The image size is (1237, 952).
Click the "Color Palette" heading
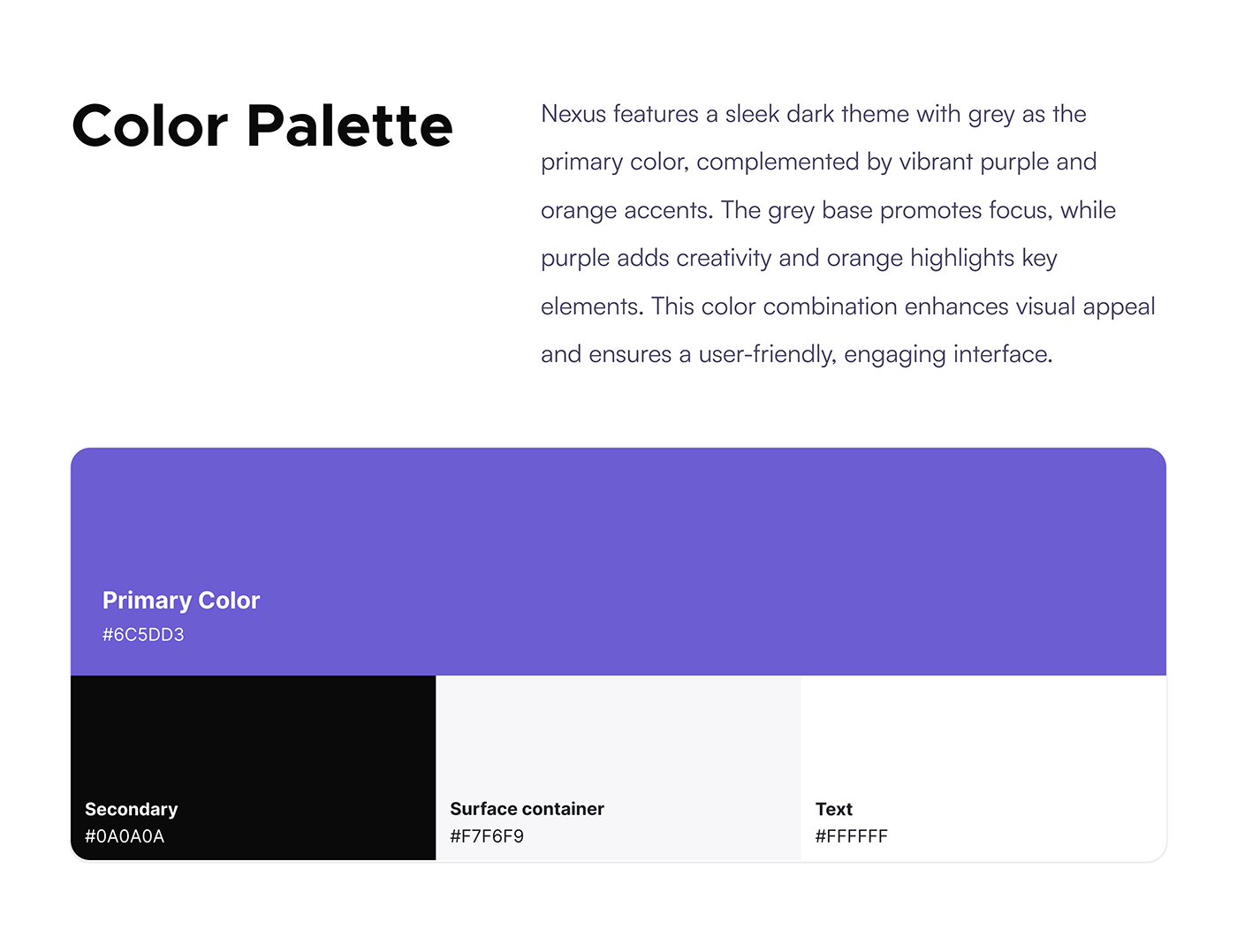coord(262,126)
